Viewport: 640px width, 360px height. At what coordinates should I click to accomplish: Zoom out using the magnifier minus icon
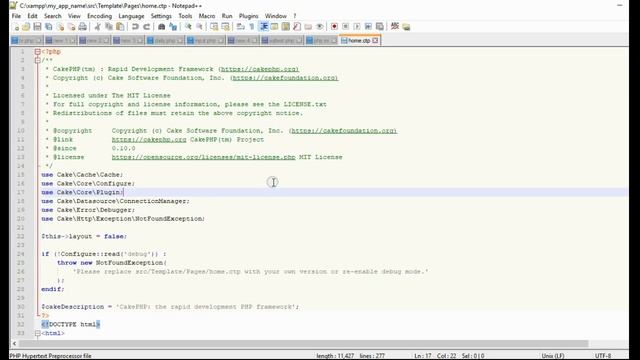tap(199, 27)
